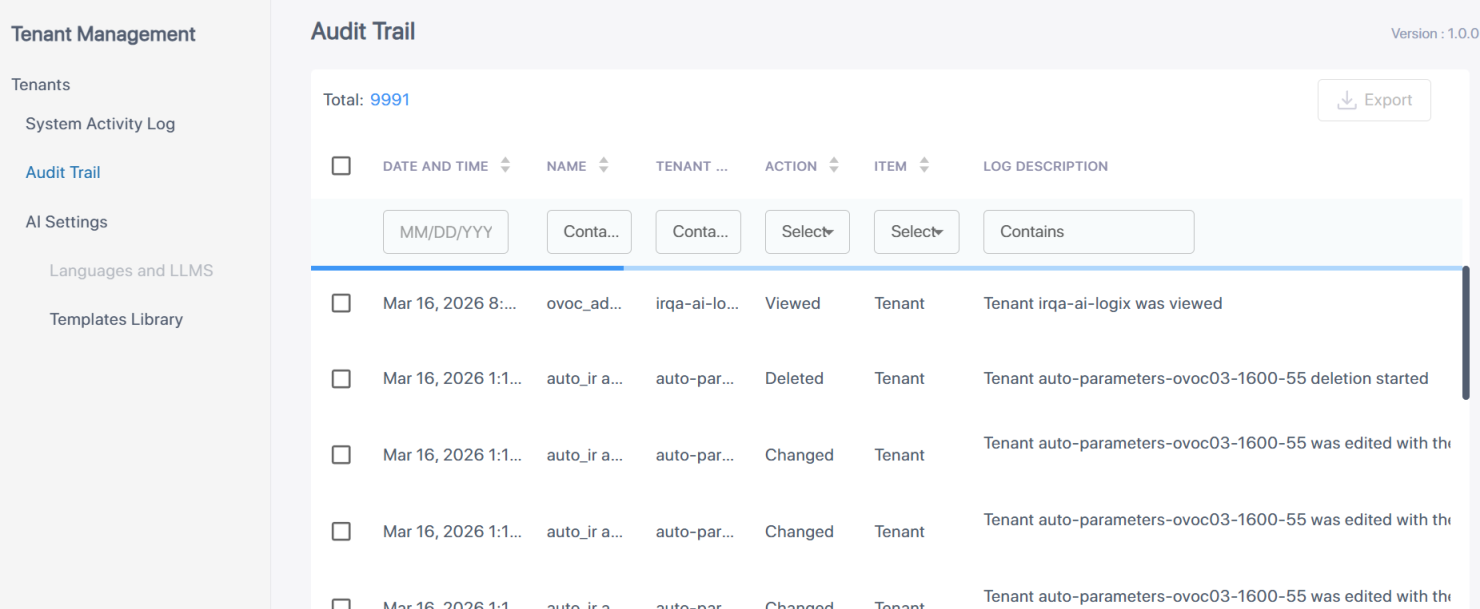Go to Audit Trail in sidebar
This screenshot has height=609, width=1480.
pos(63,172)
